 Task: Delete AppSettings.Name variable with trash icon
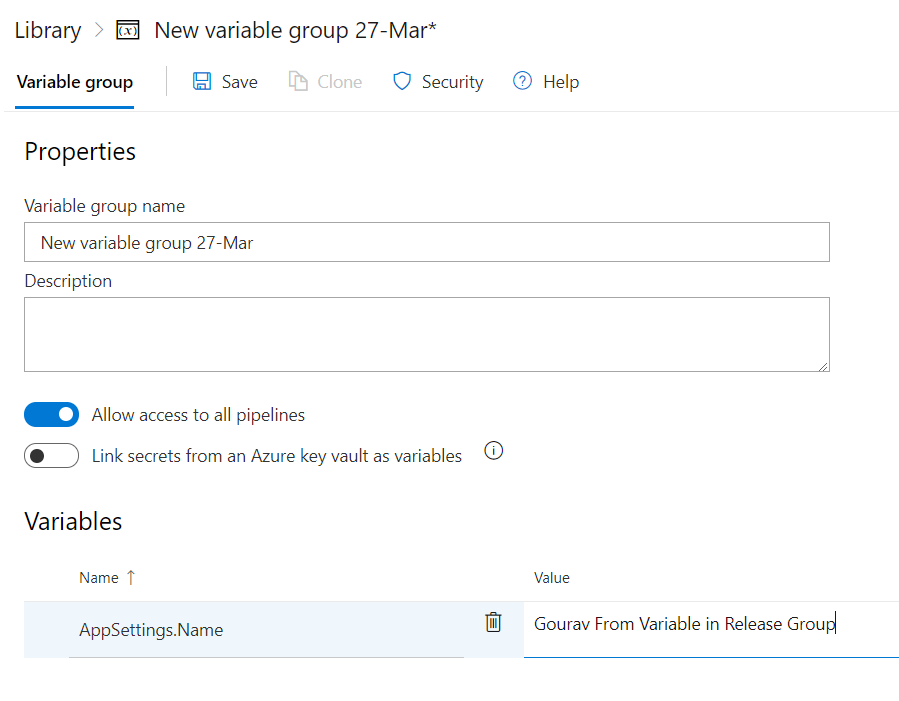[493, 622]
